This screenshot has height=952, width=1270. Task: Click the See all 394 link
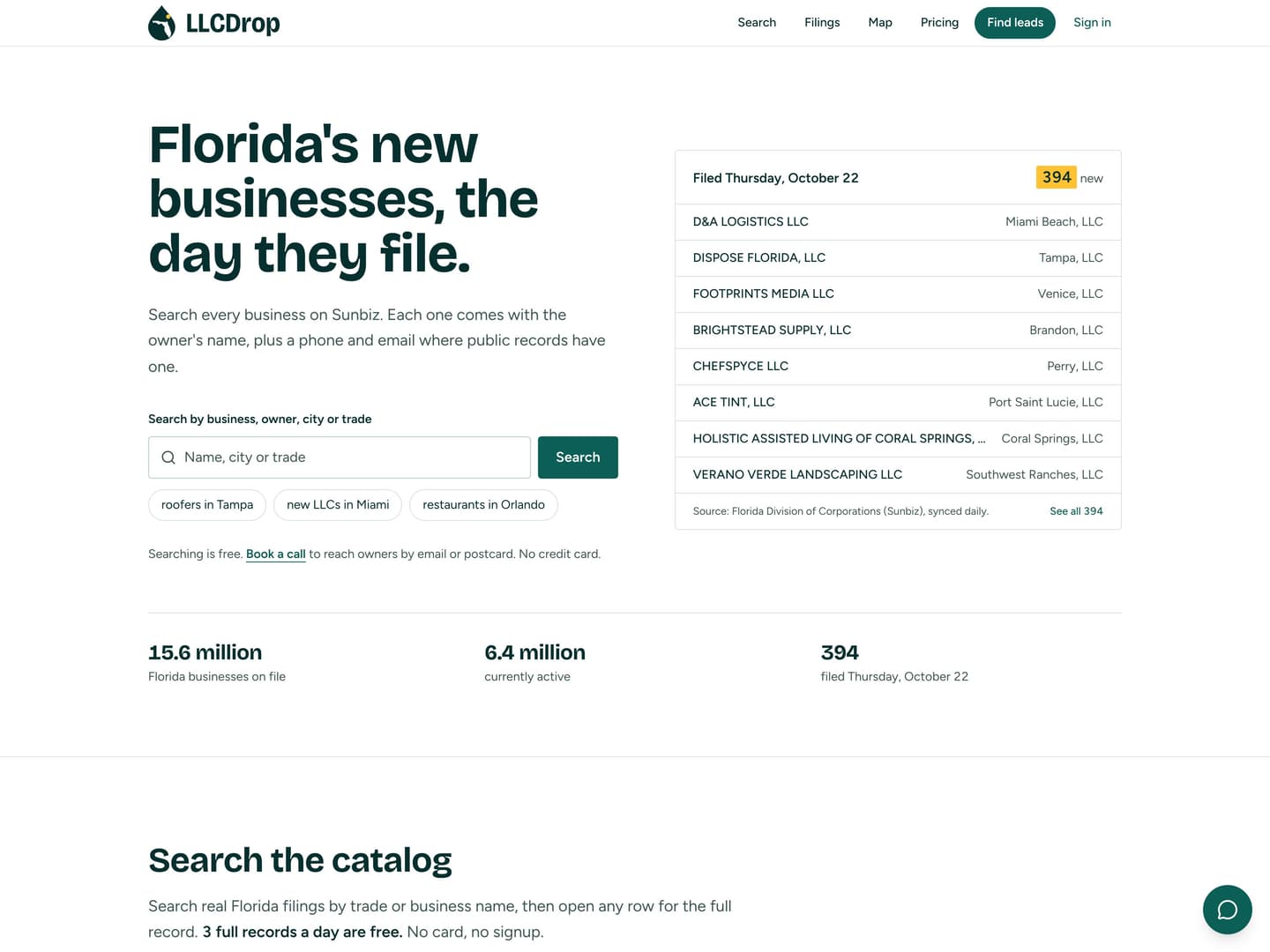(x=1076, y=511)
